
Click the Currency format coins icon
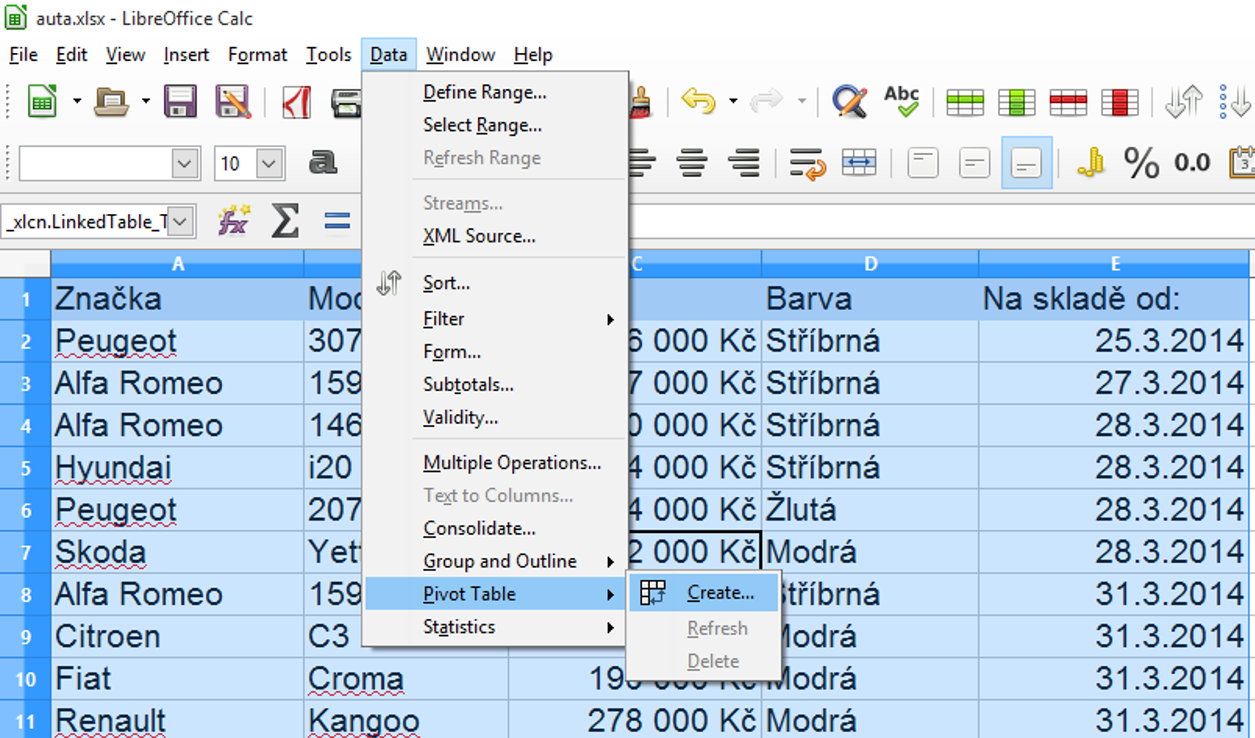(1090, 163)
